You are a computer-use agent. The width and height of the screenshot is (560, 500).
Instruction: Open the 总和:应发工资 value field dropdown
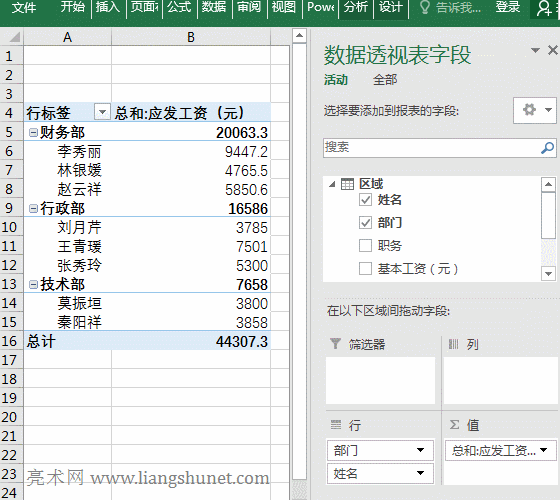544,450
